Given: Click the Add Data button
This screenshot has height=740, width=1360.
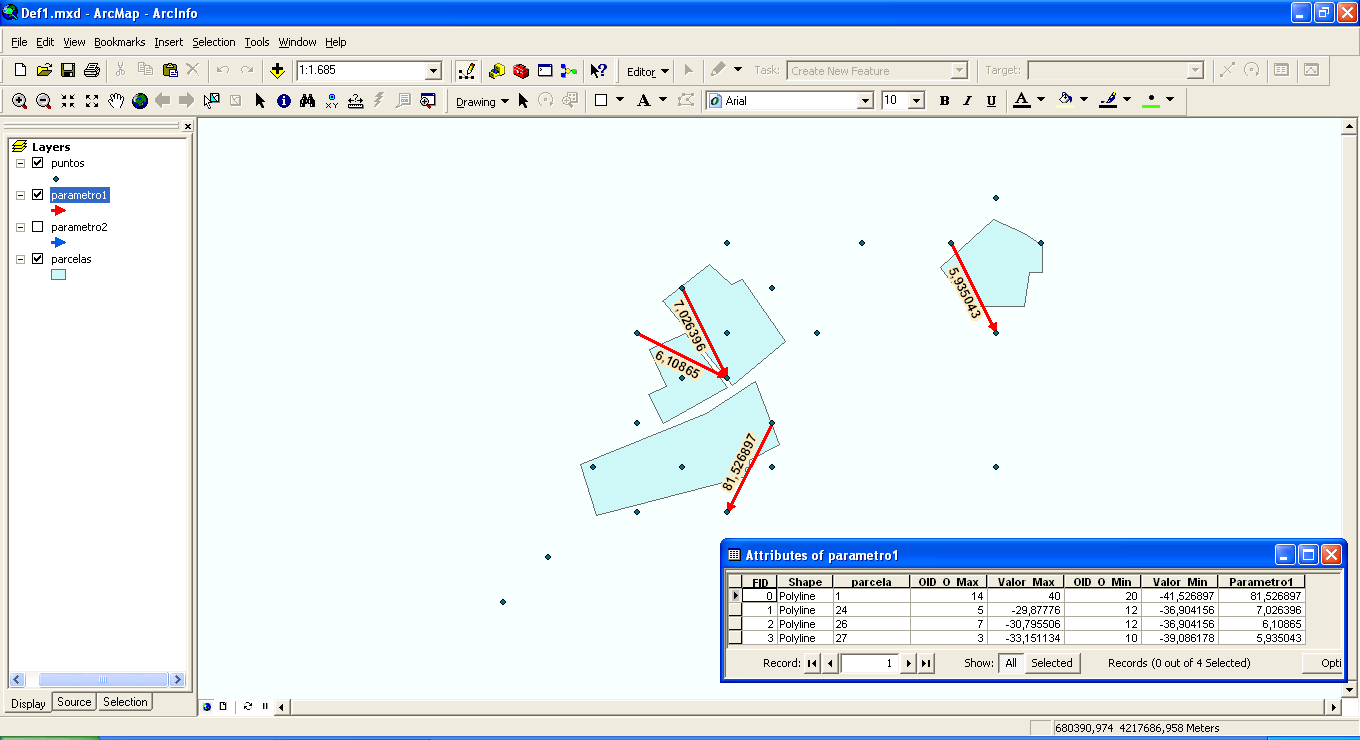Looking at the screenshot, I should pos(278,71).
